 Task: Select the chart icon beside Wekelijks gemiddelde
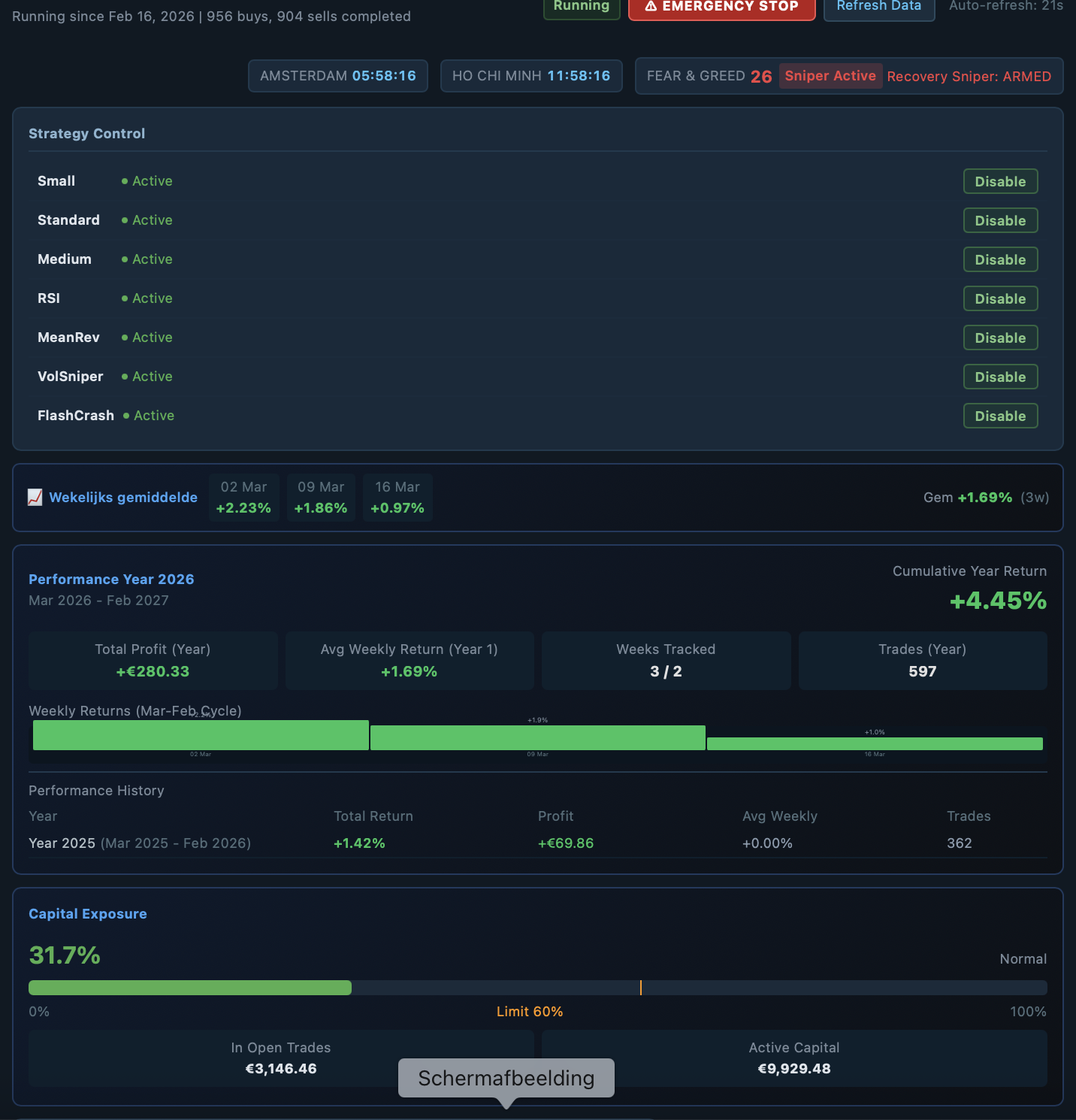click(x=35, y=497)
